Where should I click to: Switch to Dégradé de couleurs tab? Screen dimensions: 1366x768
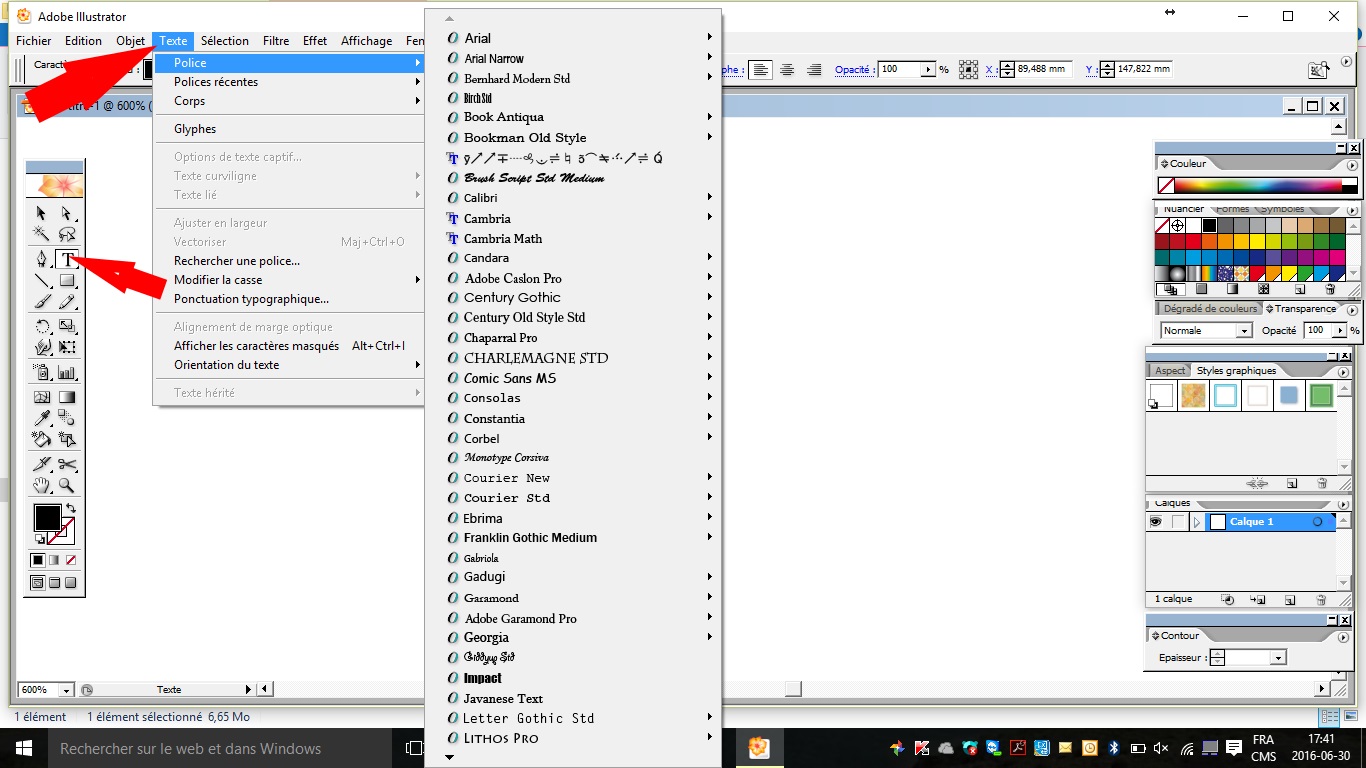pyautogui.click(x=1210, y=309)
